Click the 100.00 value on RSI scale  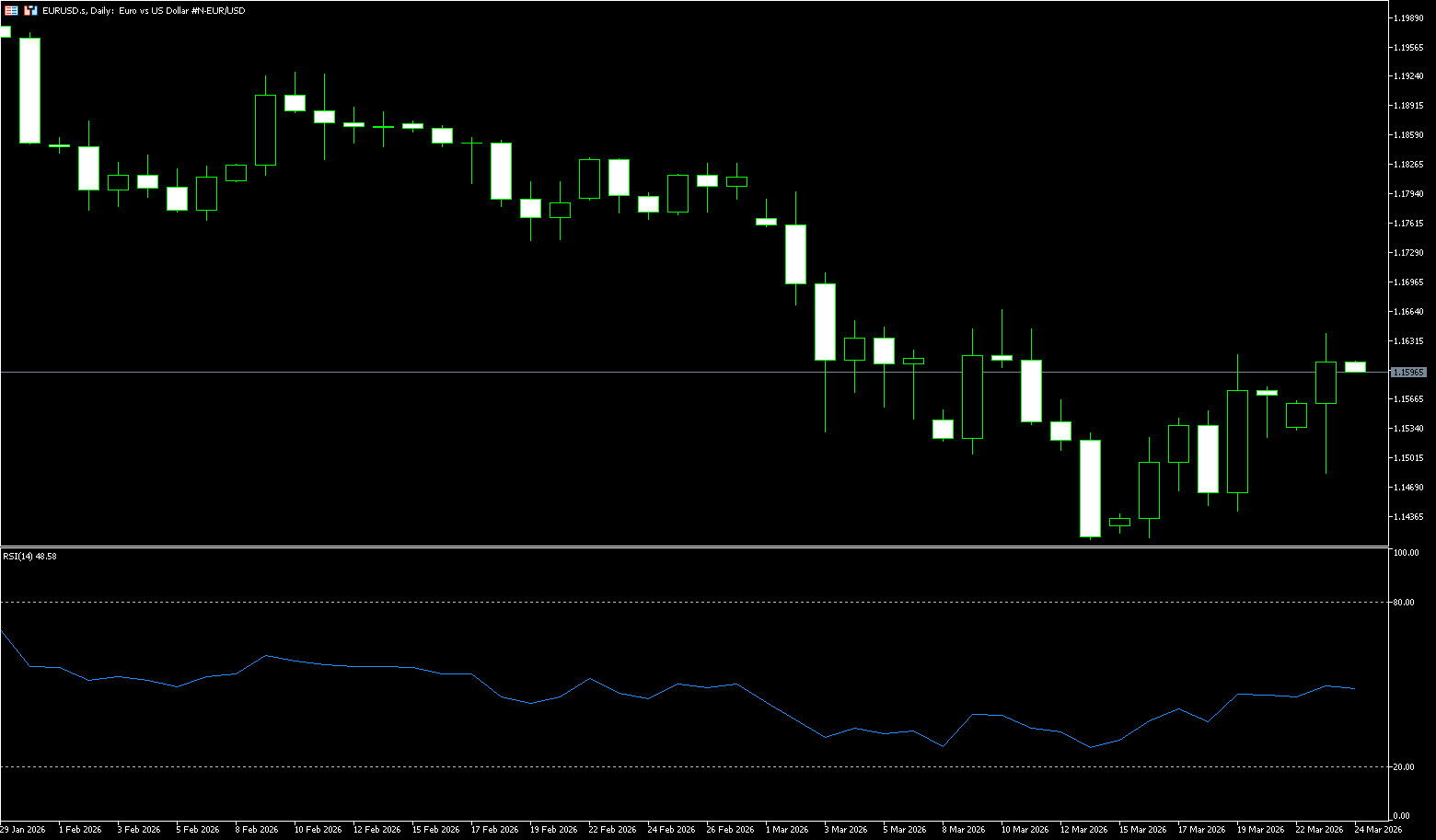point(1406,553)
